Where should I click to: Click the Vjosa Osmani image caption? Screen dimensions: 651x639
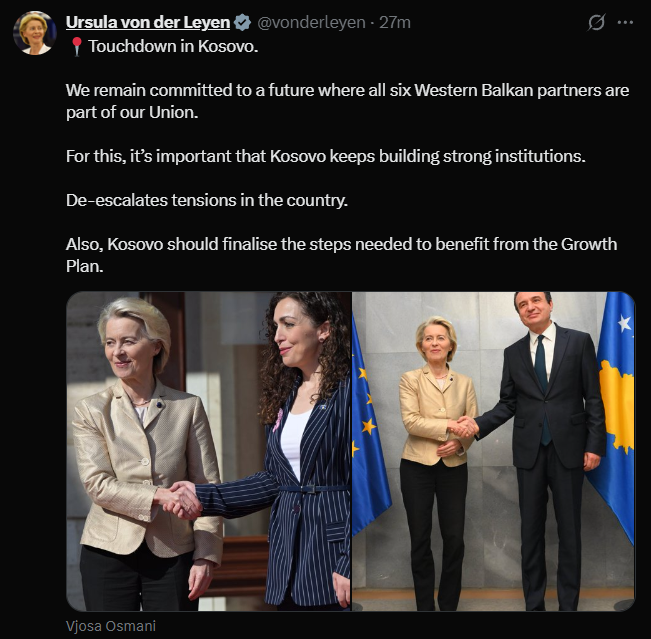[x=111, y=626]
